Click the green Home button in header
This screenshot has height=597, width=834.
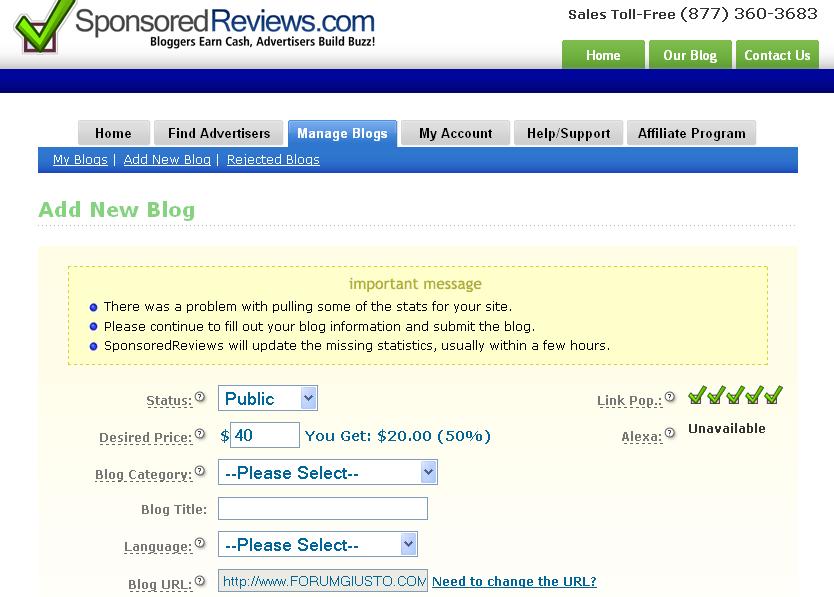[x=603, y=55]
